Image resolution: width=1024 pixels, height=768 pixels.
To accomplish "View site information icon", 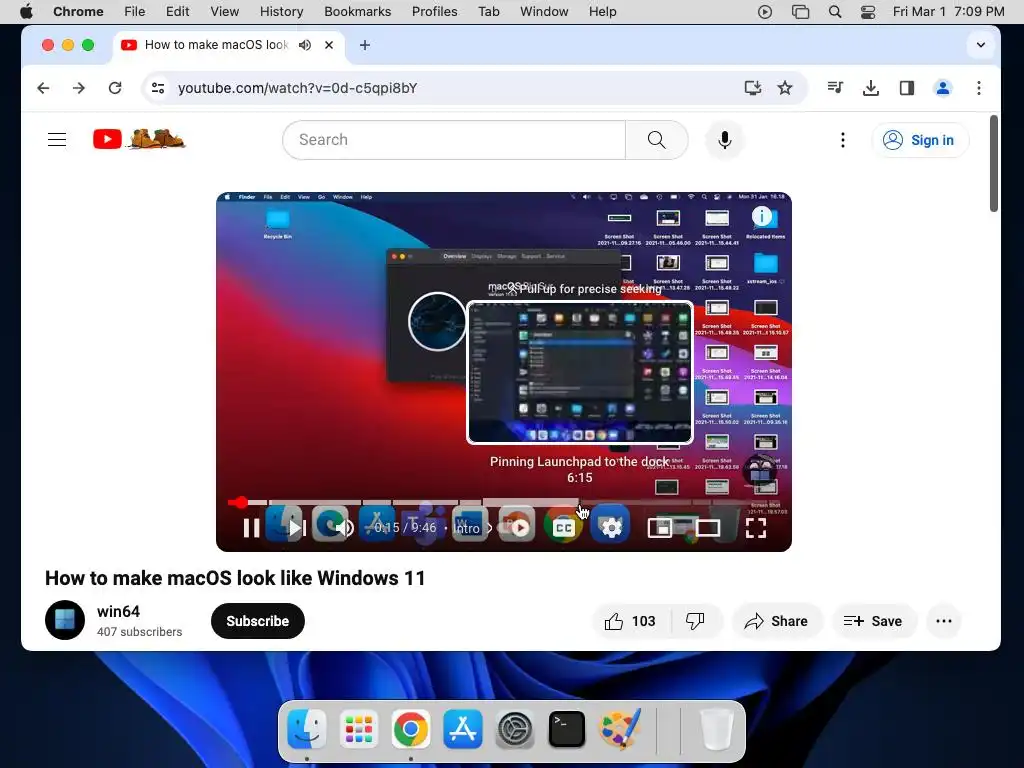I will pyautogui.click(x=157, y=88).
